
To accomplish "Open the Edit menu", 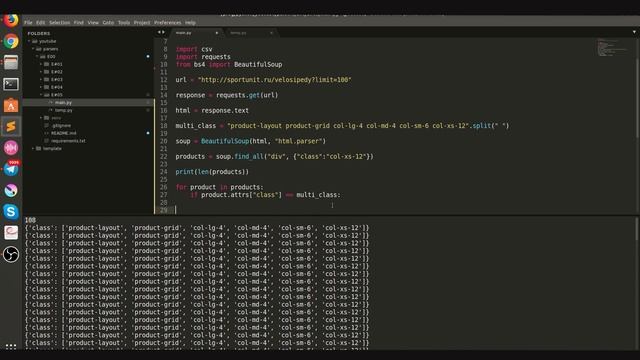I will [40, 22].
